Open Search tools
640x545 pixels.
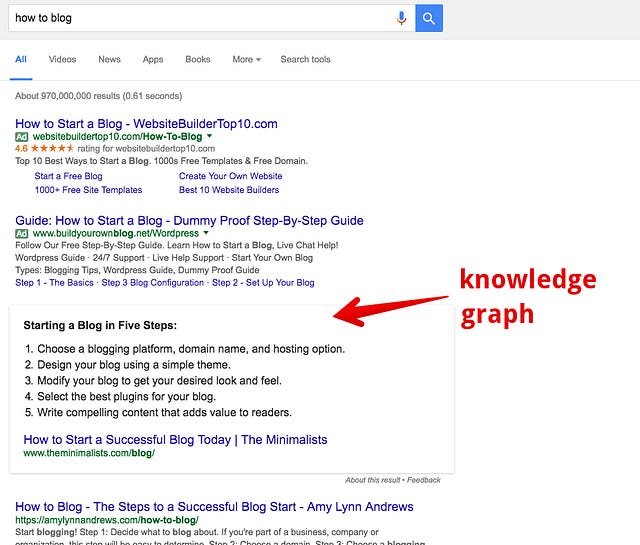[305, 60]
